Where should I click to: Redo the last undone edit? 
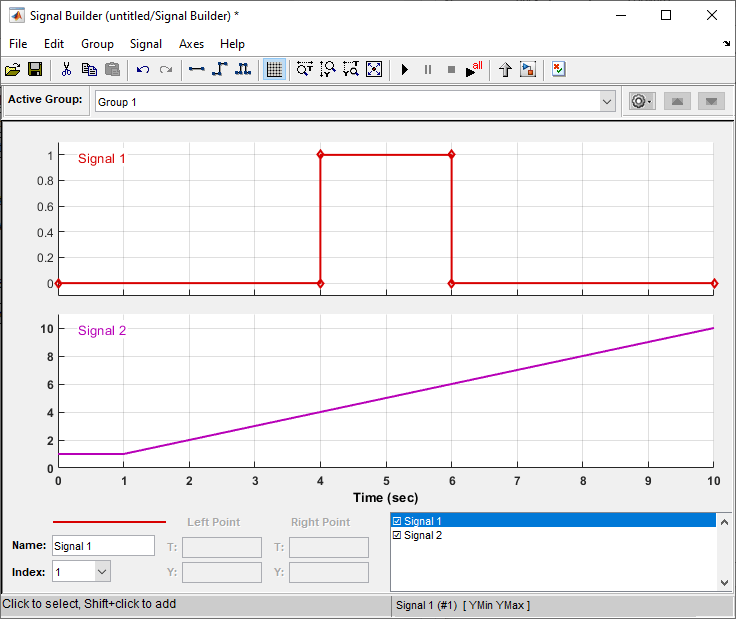tap(166, 69)
